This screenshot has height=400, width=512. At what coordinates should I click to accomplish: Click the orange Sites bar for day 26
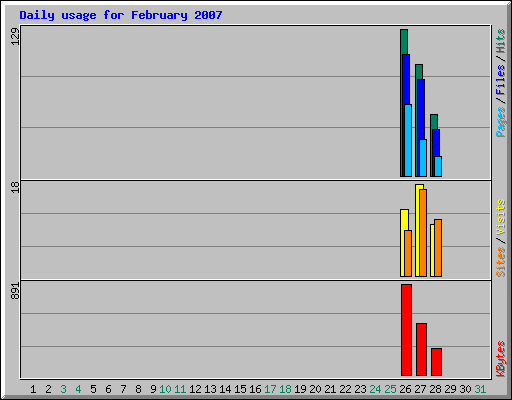[408, 253]
